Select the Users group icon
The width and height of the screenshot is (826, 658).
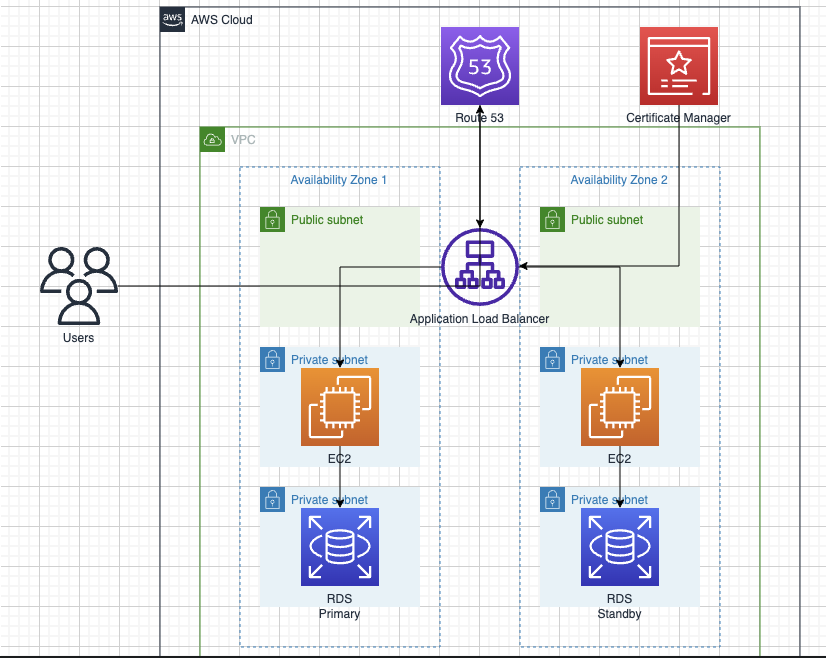(x=79, y=286)
